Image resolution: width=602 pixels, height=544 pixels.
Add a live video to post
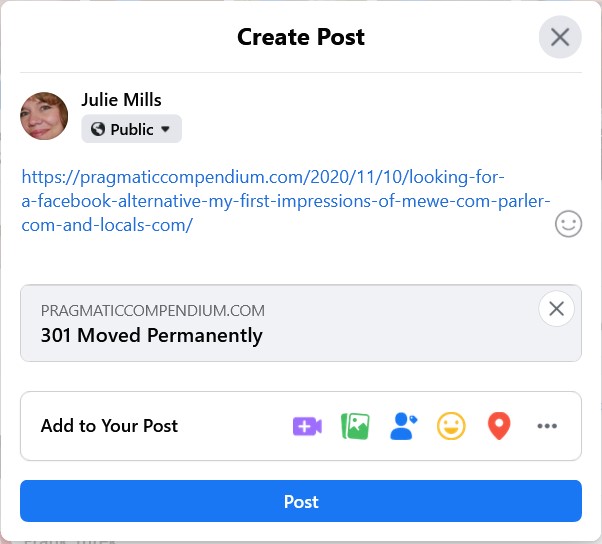307,426
